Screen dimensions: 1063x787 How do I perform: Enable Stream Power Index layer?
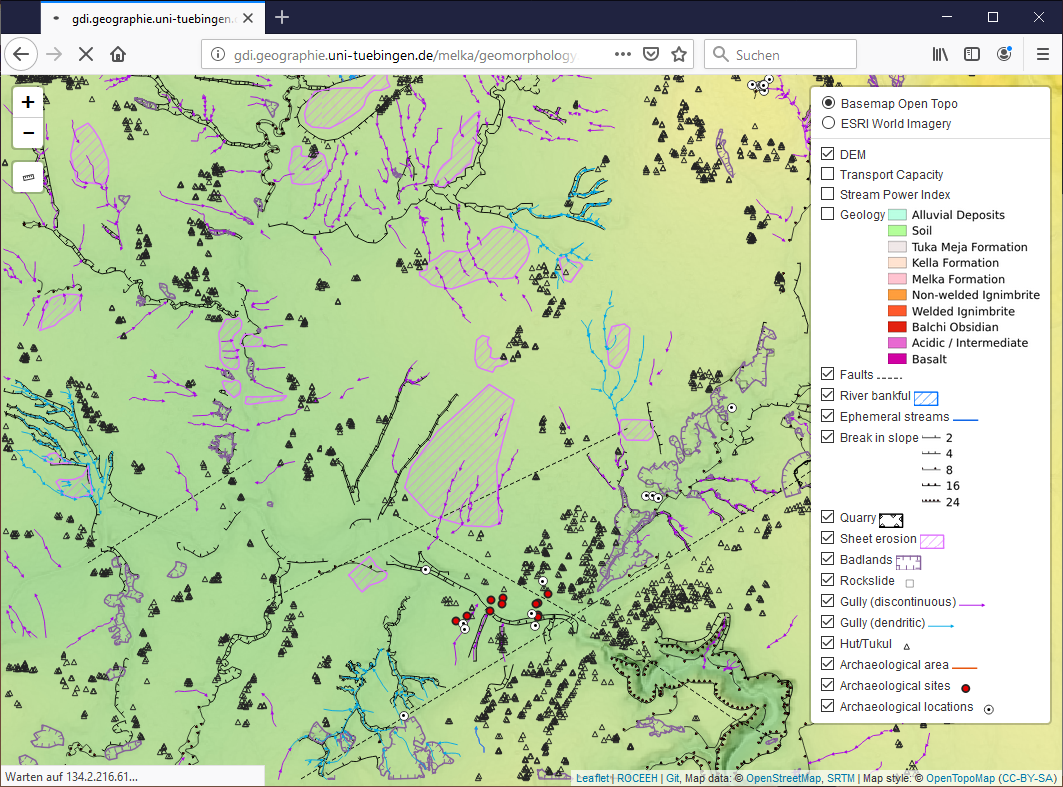click(827, 194)
